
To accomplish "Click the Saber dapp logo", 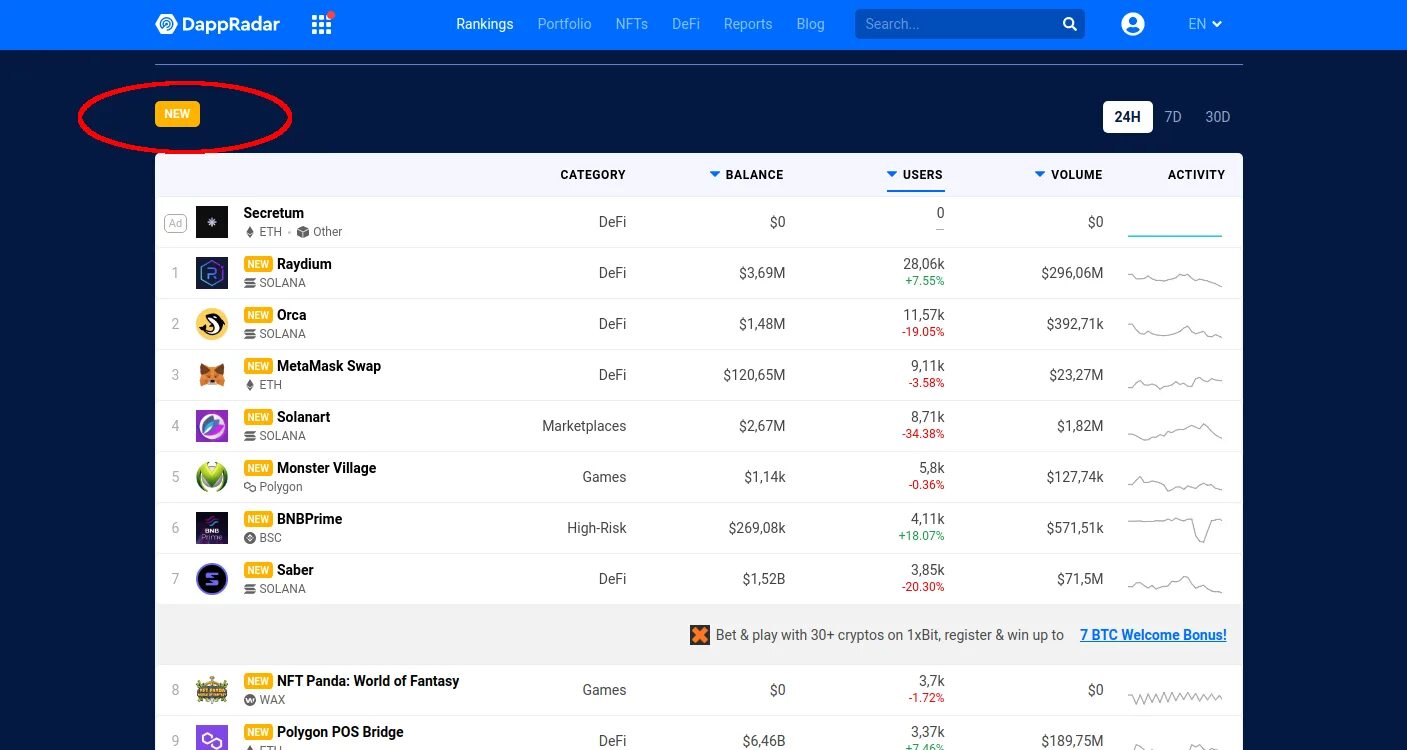I will pos(212,579).
